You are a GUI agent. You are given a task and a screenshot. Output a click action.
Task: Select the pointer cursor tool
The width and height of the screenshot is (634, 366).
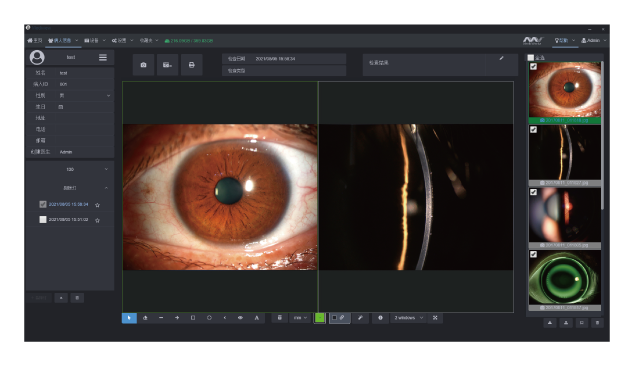[x=129, y=318]
